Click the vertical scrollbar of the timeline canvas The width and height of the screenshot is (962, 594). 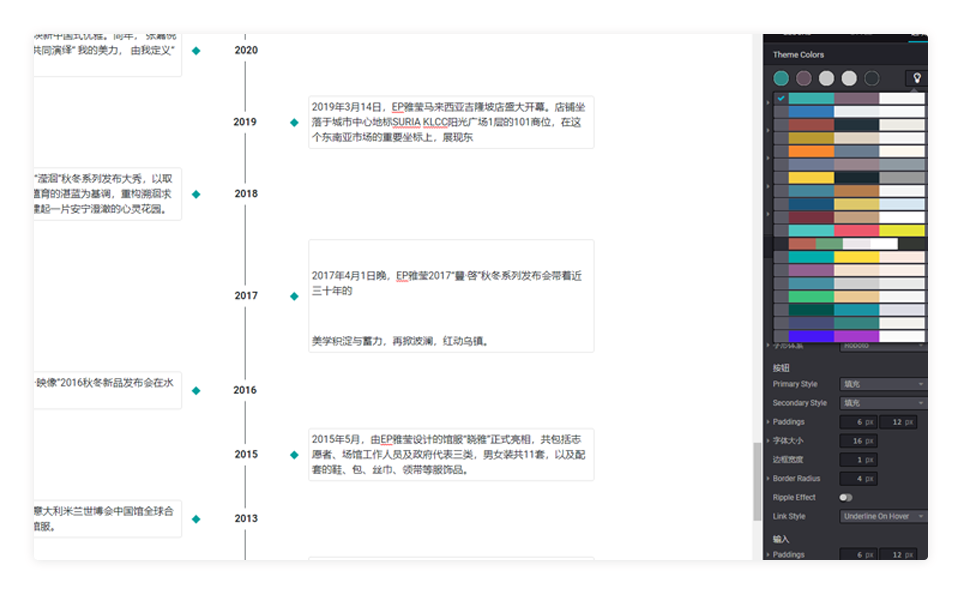[756, 480]
